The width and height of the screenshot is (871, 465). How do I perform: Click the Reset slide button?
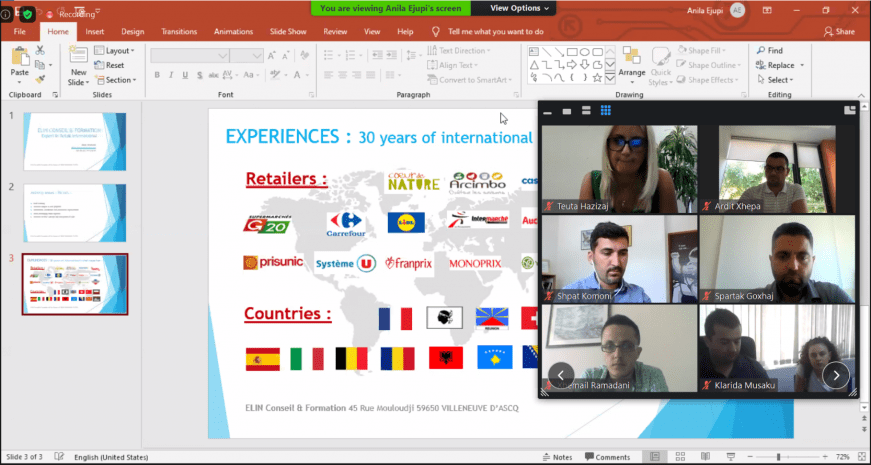pyautogui.click(x=109, y=65)
